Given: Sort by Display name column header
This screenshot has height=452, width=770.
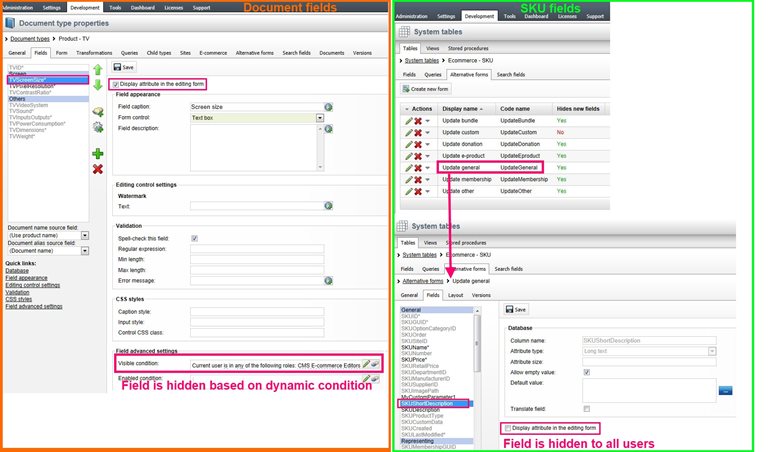Looking at the screenshot, I should click(x=462, y=109).
